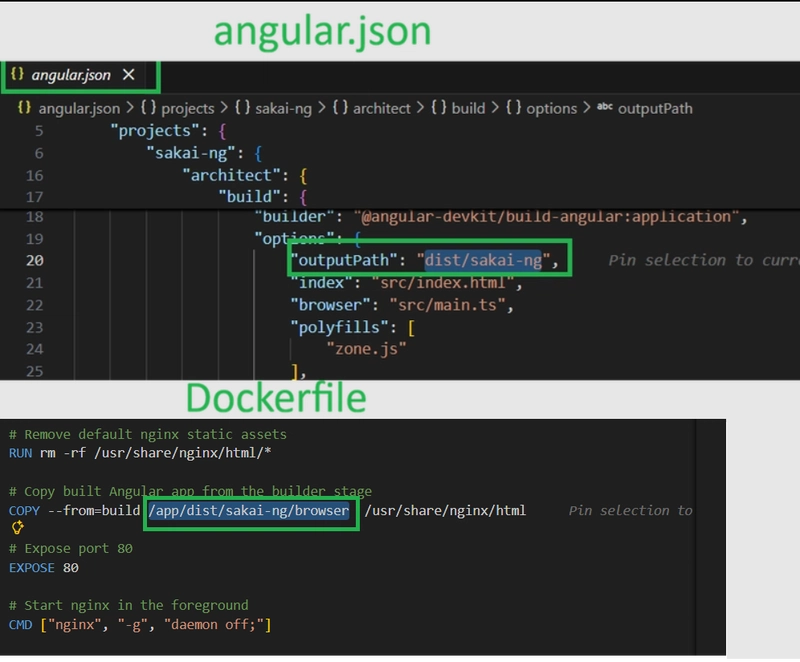
Task: Close the angular.json tab
Action: pos(129,75)
